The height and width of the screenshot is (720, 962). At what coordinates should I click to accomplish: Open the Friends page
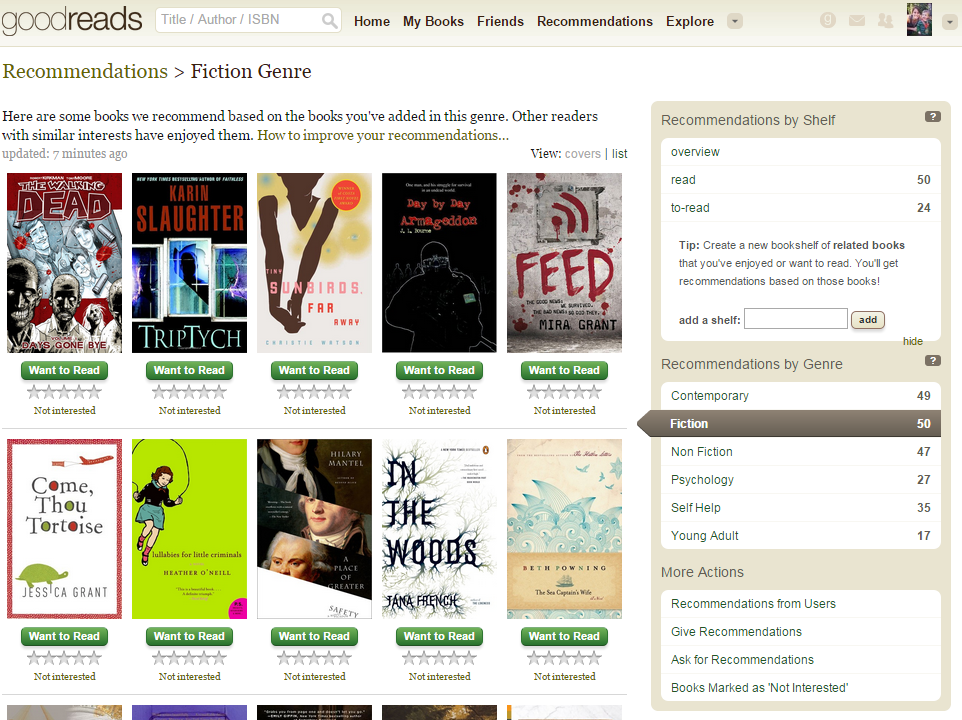tap(501, 21)
